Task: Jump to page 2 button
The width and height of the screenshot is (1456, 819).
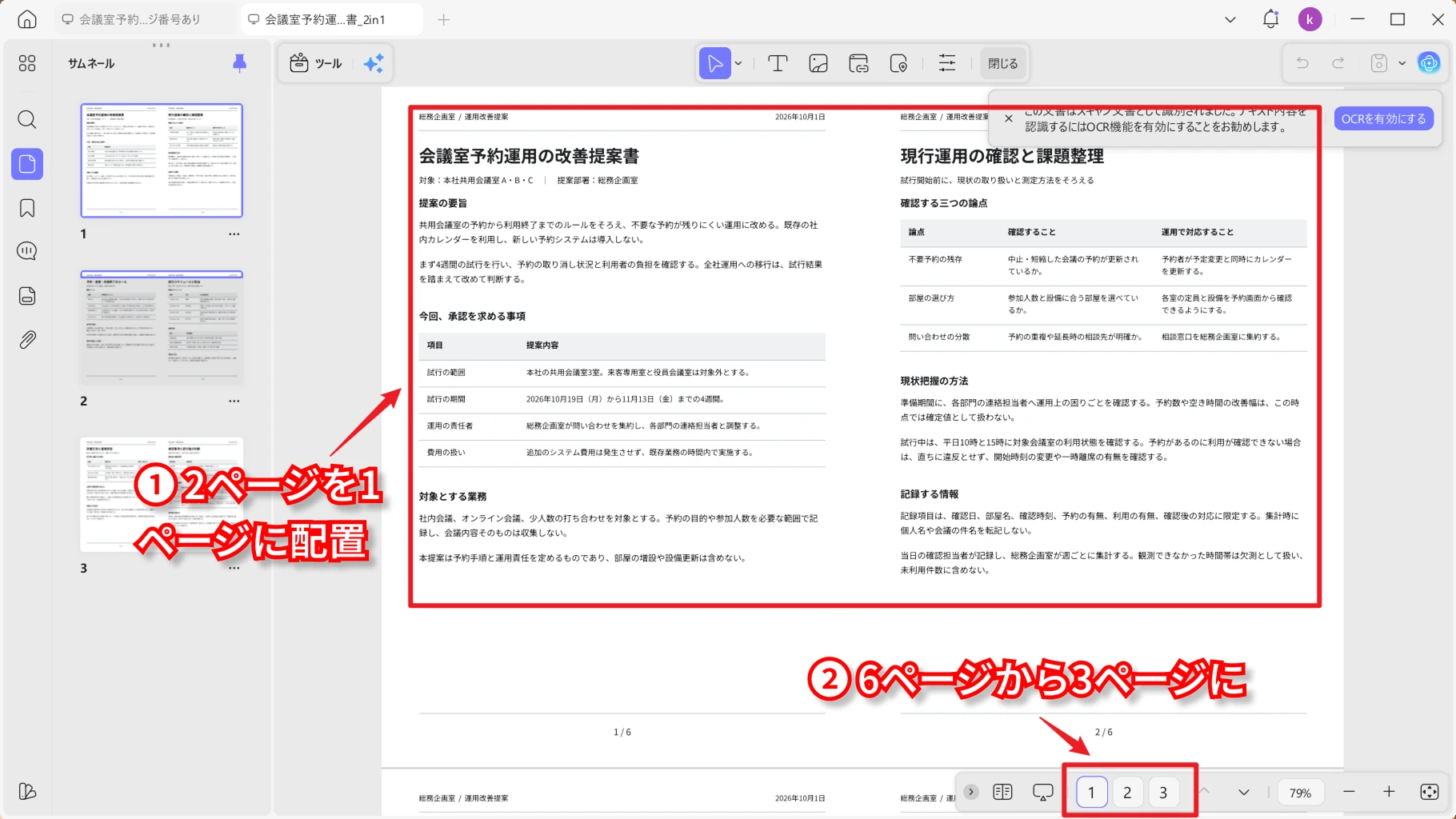Action: point(1127,792)
